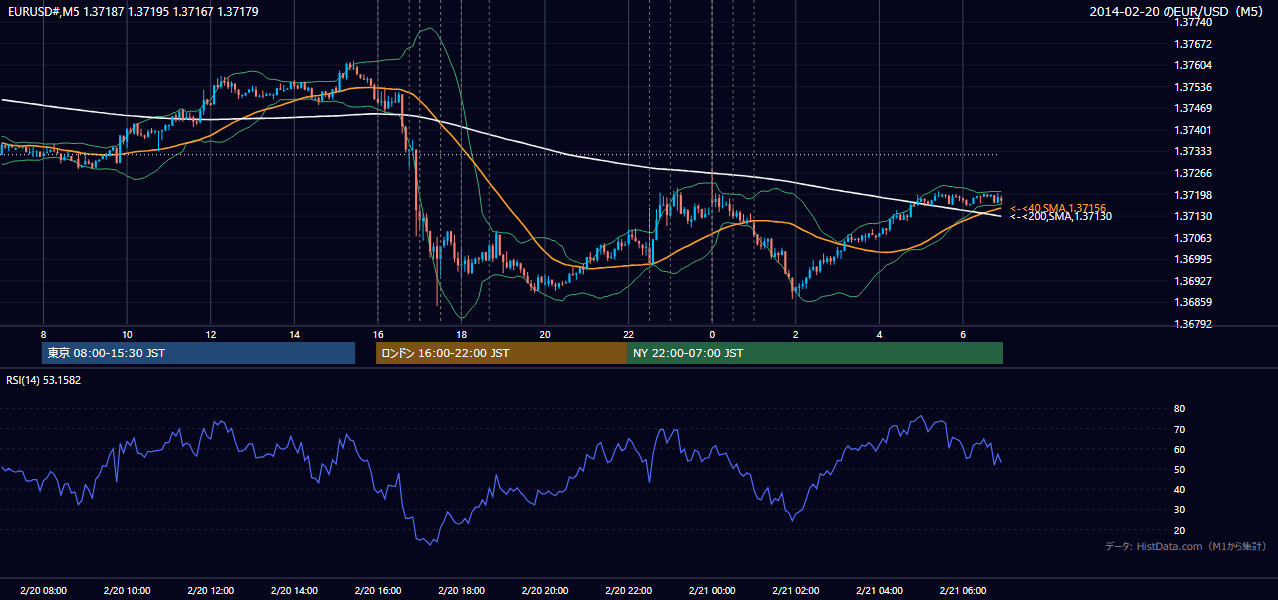Click price axis label 1.36859
The height and width of the screenshot is (600, 1278).
pos(1193,302)
